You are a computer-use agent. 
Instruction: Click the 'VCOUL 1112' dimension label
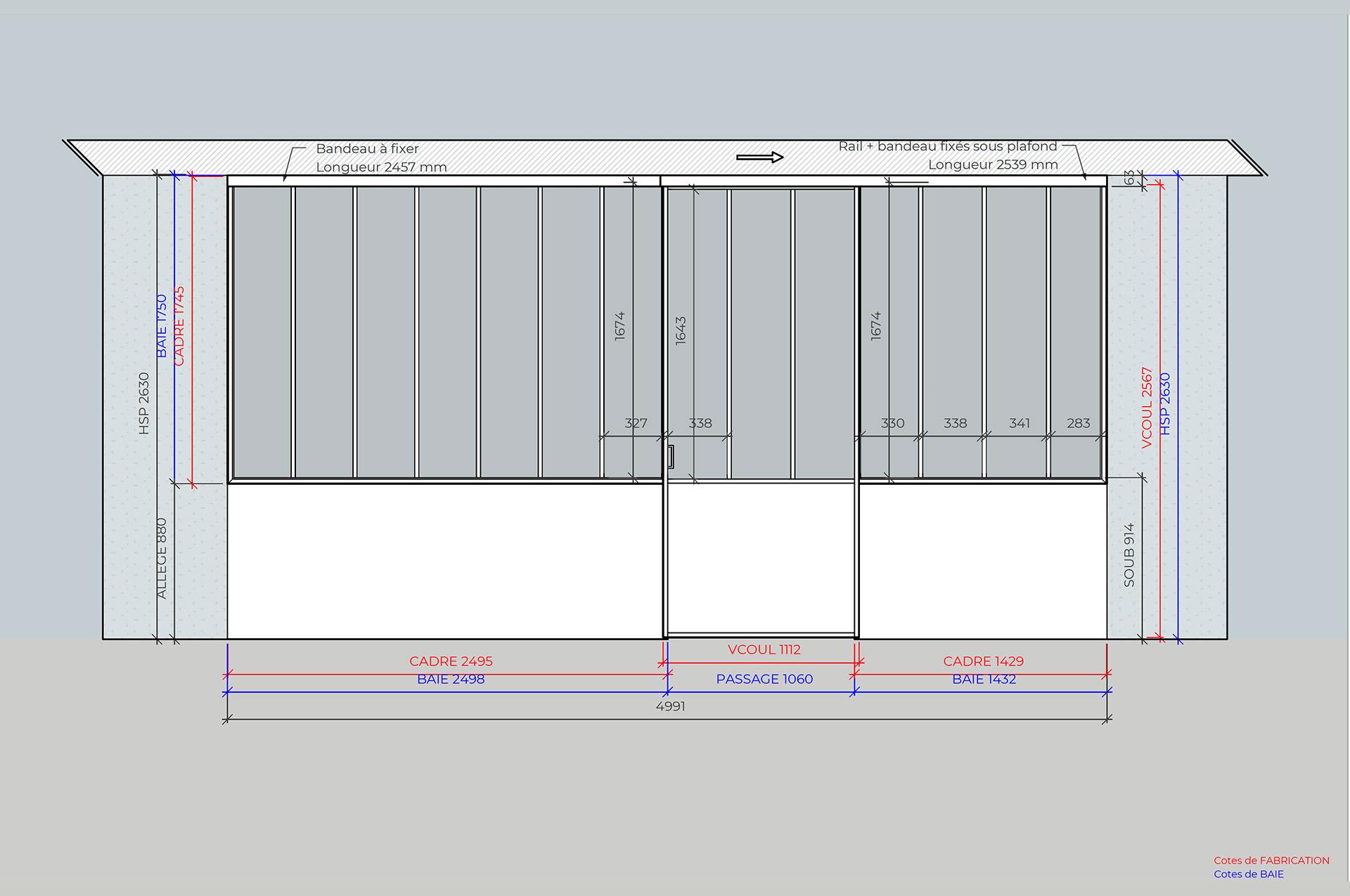pyautogui.click(x=764, y=650)
